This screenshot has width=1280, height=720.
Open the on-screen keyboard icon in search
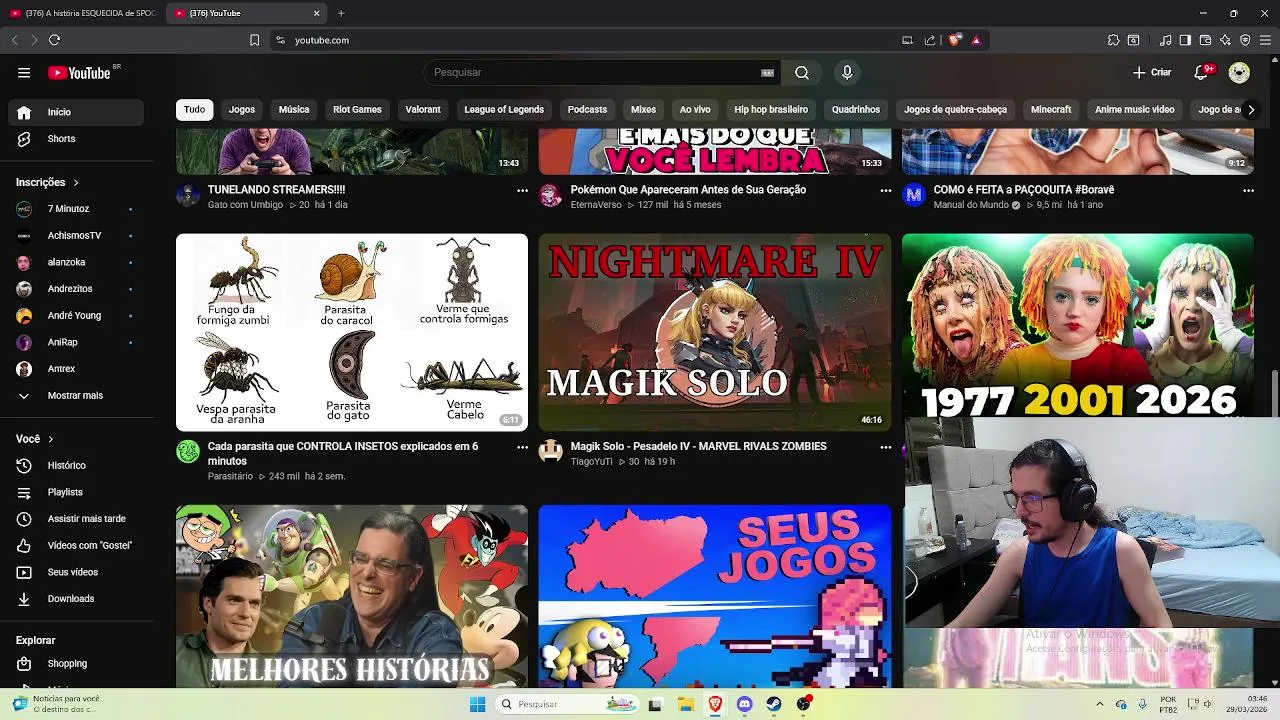click(768, 72)
